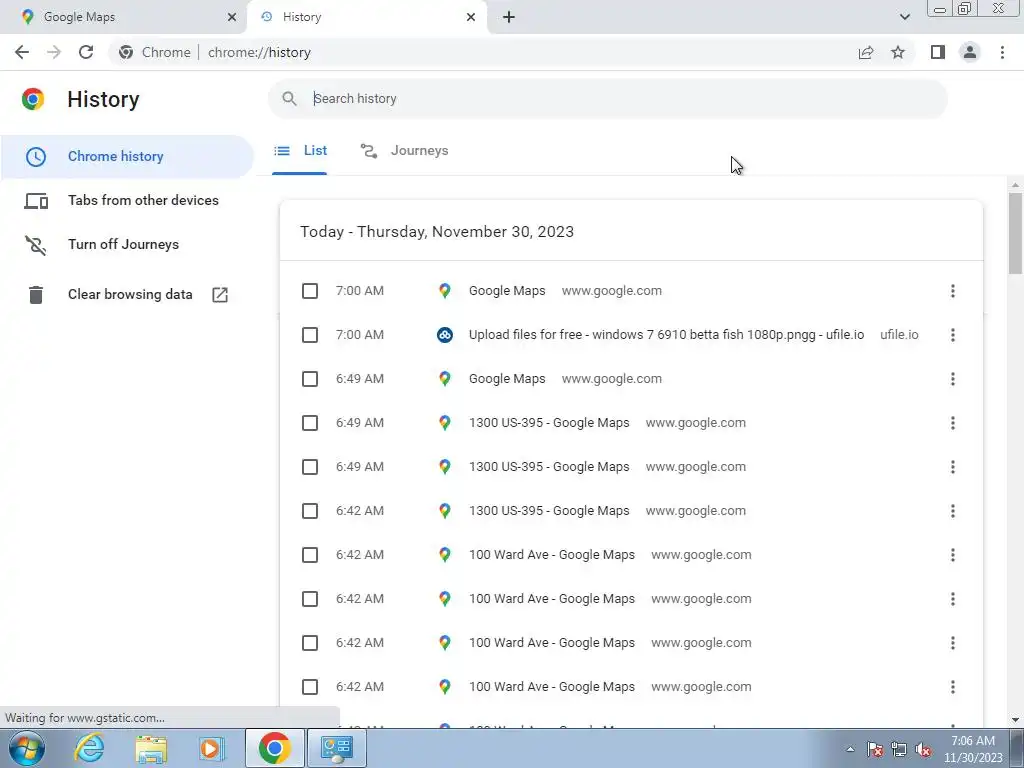
Task: Open the Windows Start button
Action: pyautogui.click(x=27, y=748)
